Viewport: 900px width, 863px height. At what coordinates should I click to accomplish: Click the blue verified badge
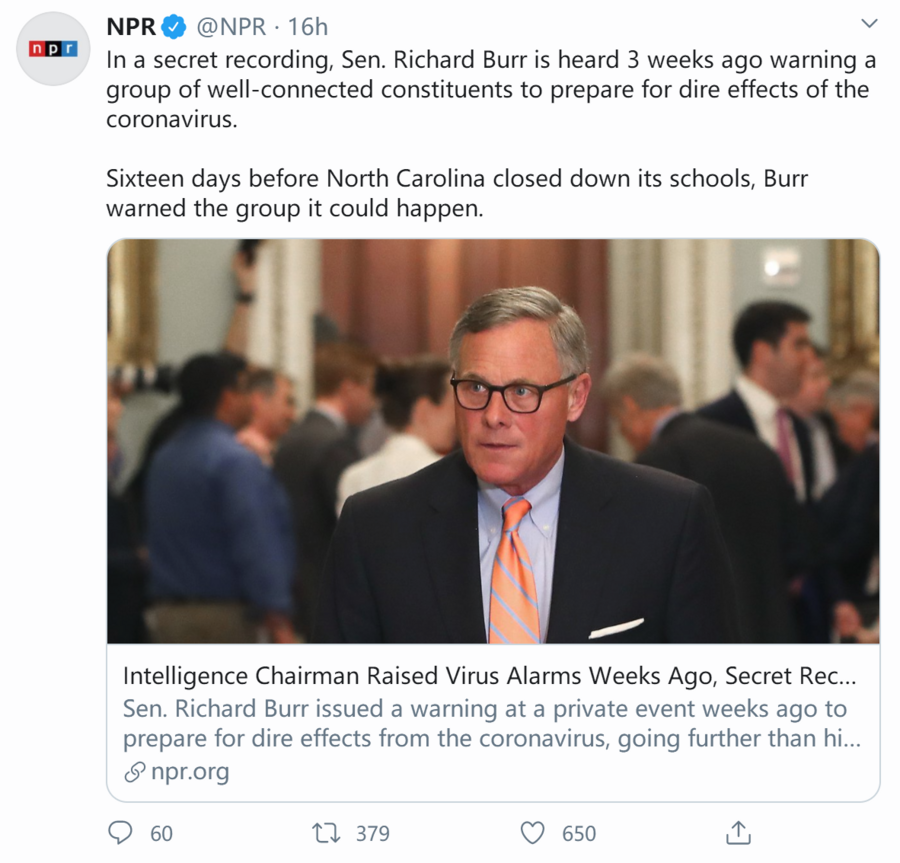tap(175, 26)
